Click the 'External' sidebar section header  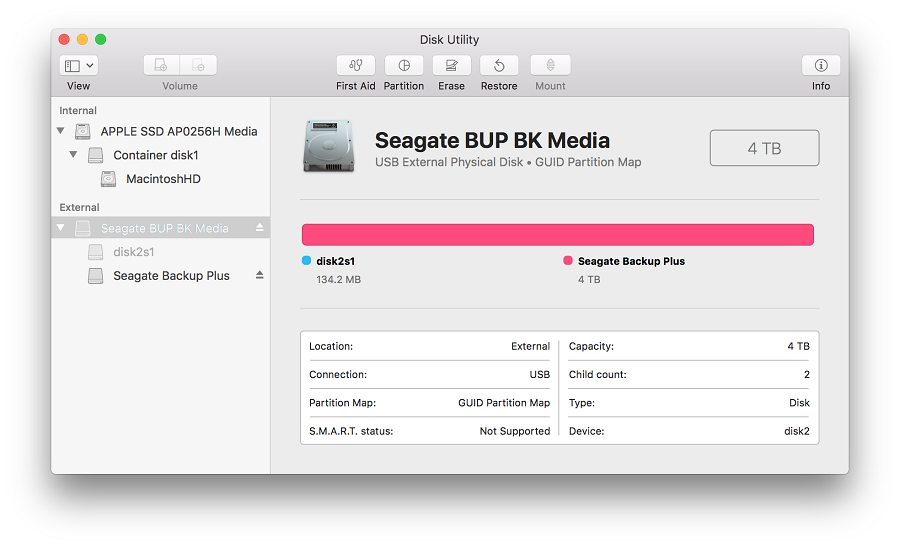coord(79,207)
